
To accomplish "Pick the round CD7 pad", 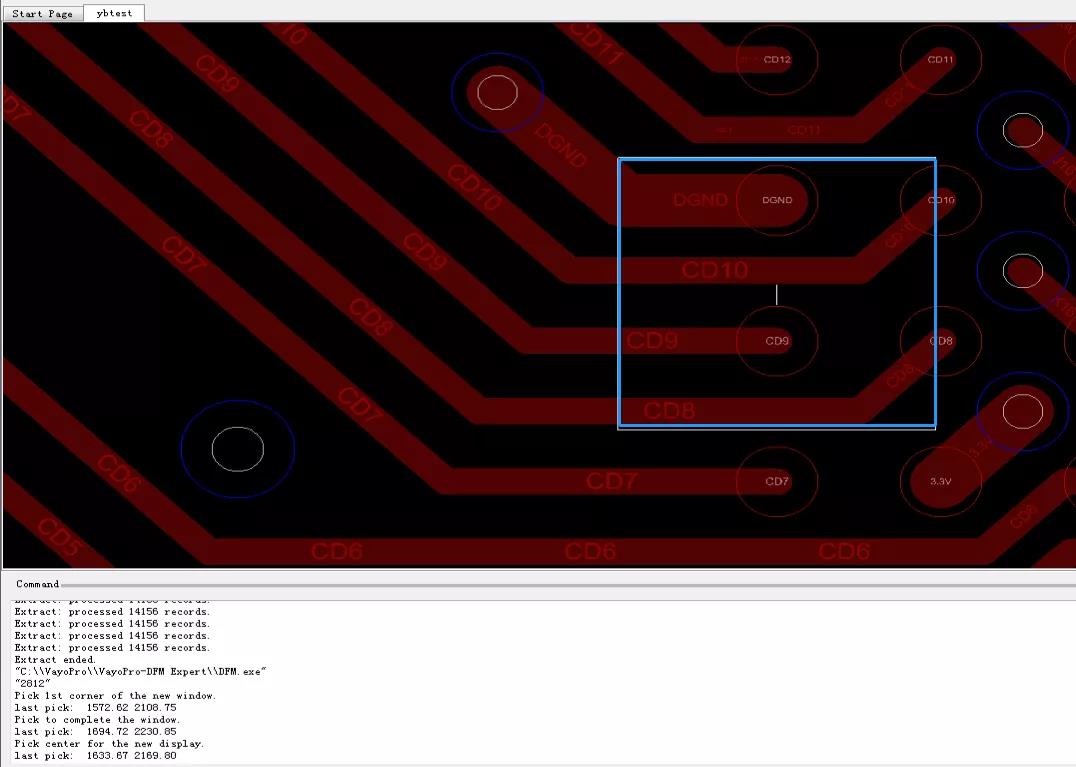I will tap(777, 482).
